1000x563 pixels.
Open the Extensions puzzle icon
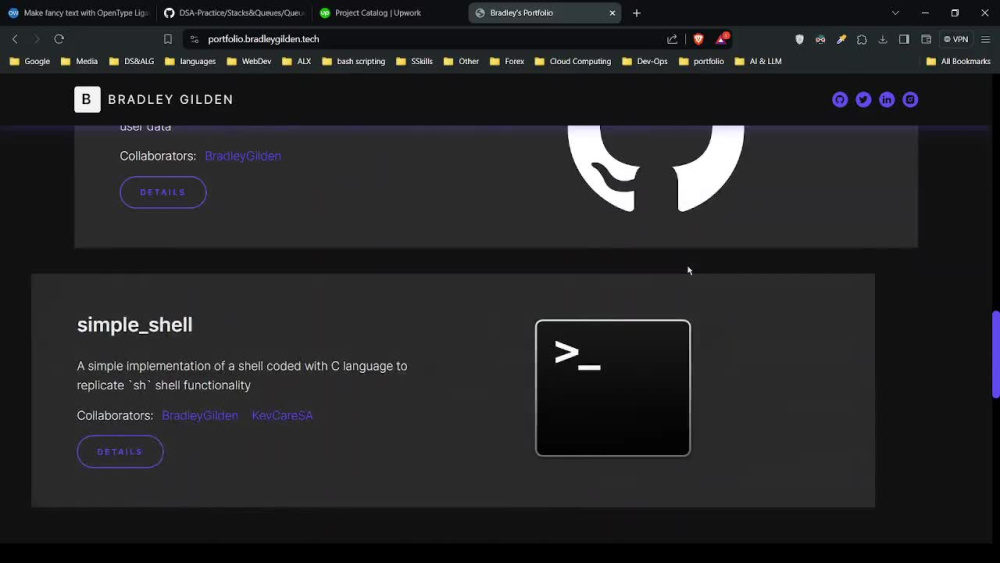[x=862, y=39]
